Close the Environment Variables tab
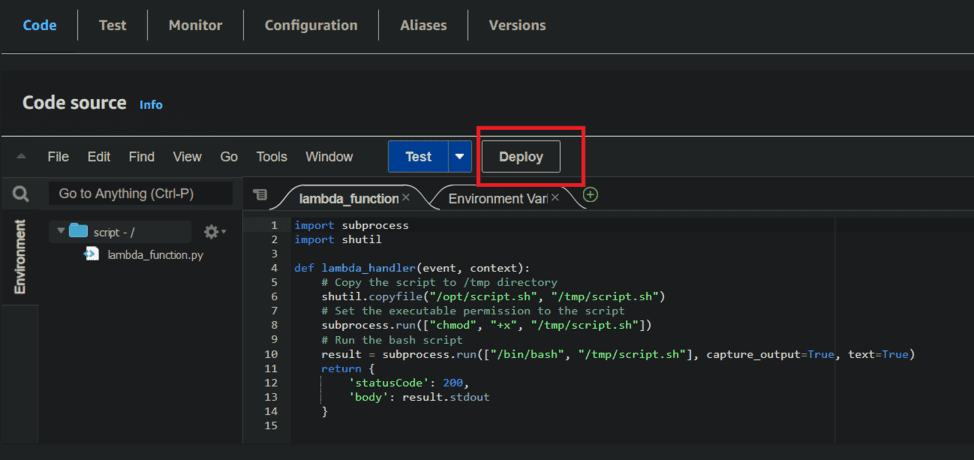Viewport: 974px width, 460px height. (554, 198)
